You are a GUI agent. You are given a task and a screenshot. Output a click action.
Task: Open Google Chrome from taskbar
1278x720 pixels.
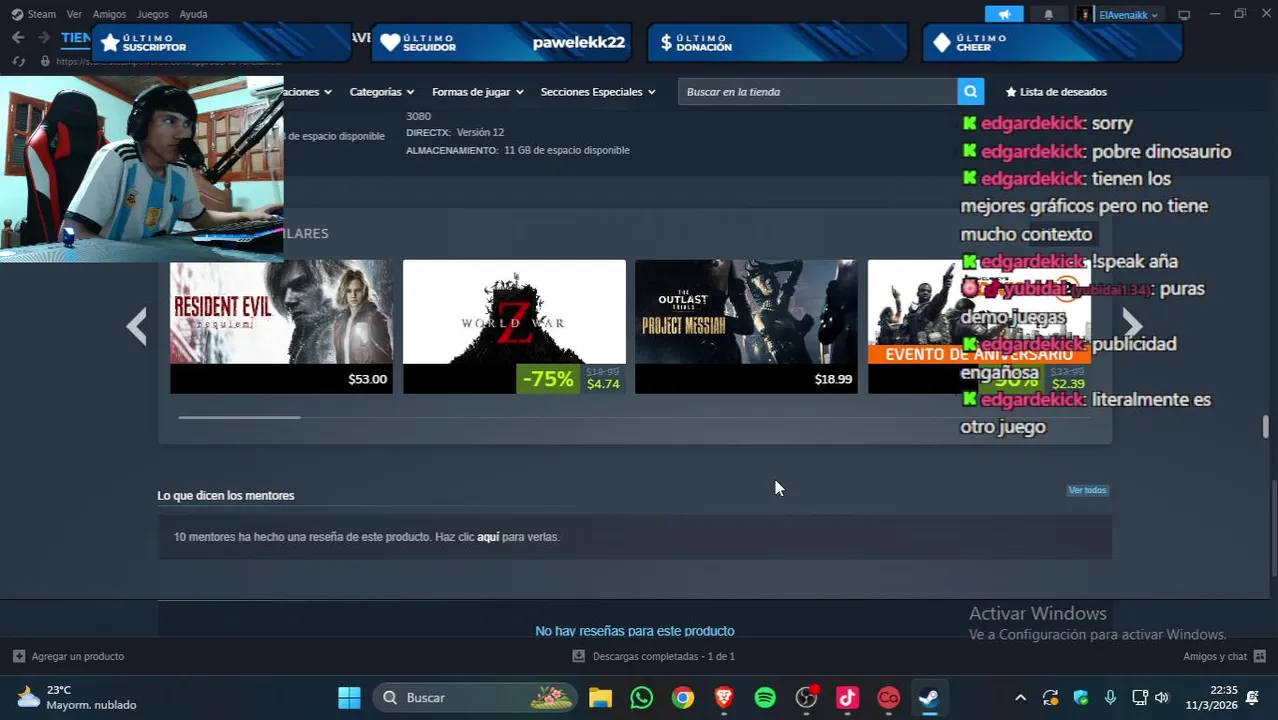pos(683,698)
